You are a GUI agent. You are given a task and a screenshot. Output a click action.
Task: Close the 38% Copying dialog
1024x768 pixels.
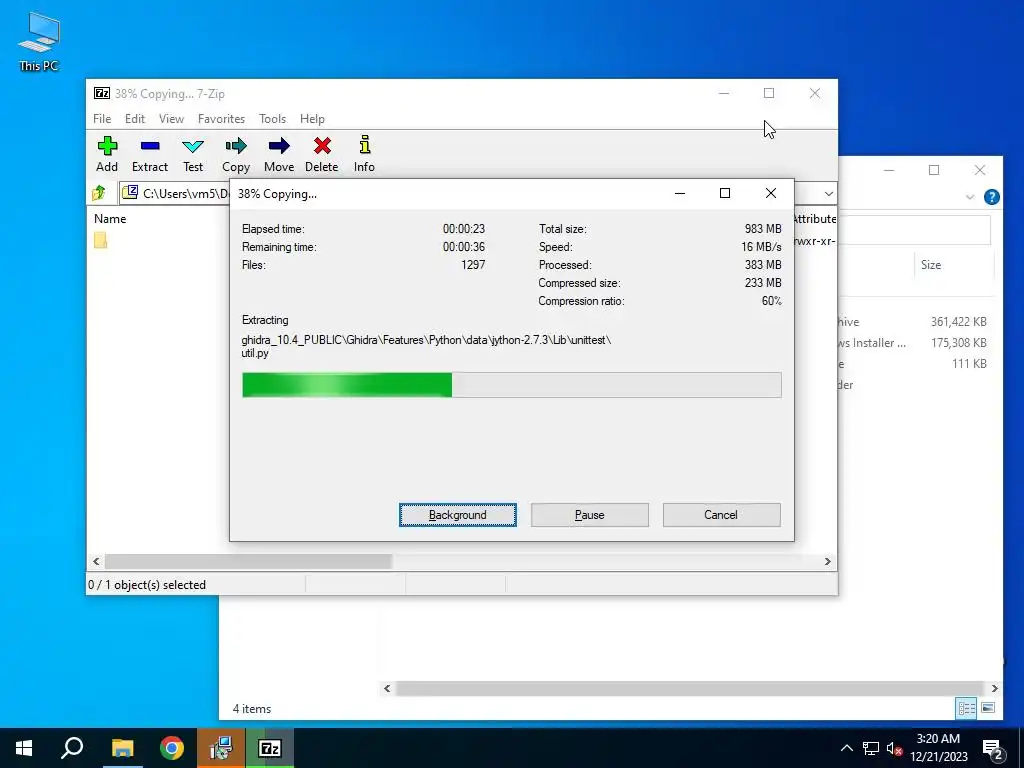click(771, 193)
